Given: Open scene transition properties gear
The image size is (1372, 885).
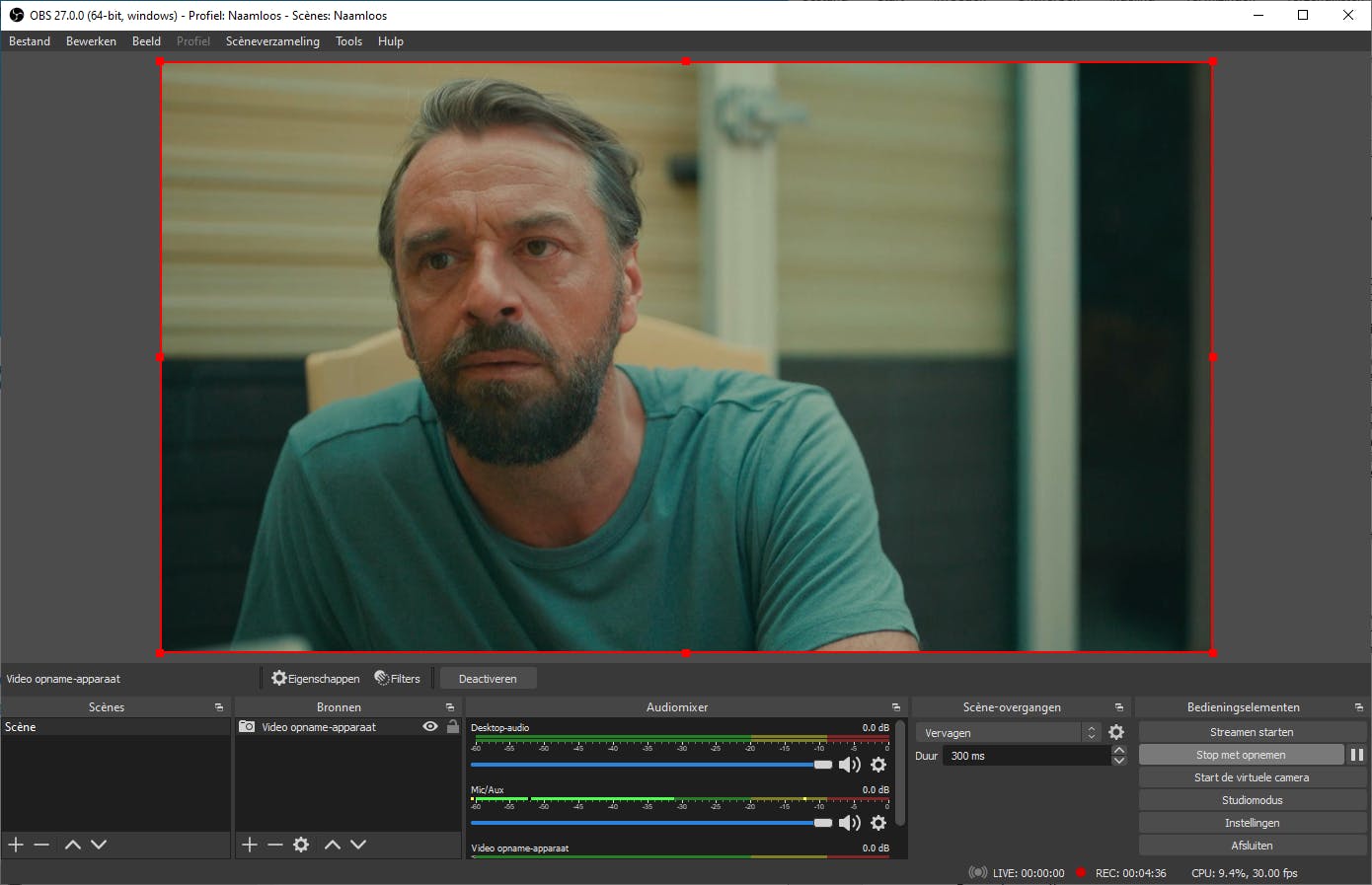Looking at the screenshot, I should coord(1116,732).
